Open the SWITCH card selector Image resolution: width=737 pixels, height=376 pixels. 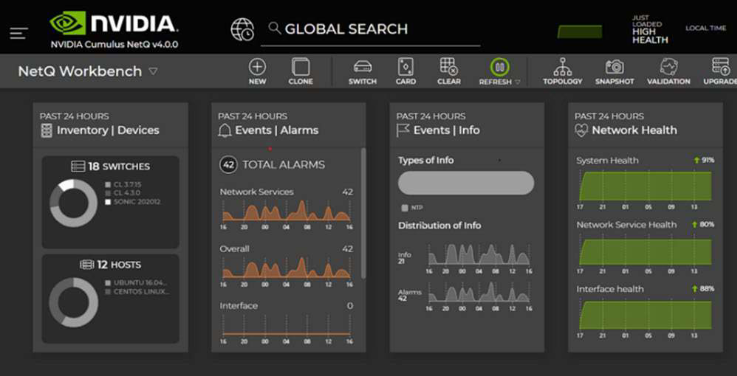tap(362, 71)
